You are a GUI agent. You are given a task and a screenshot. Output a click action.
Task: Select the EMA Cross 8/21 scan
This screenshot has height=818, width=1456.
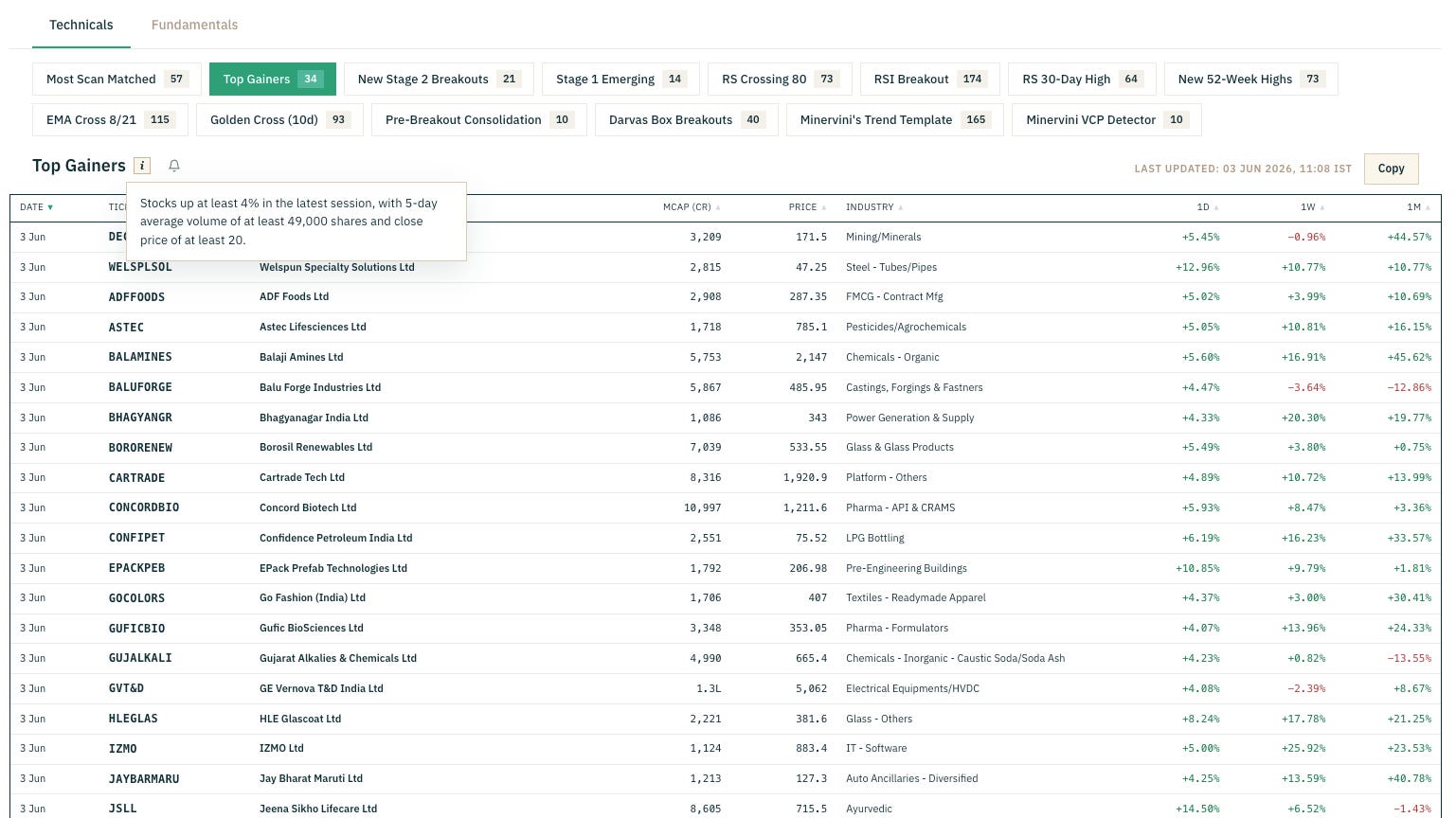tap(110, 120)
